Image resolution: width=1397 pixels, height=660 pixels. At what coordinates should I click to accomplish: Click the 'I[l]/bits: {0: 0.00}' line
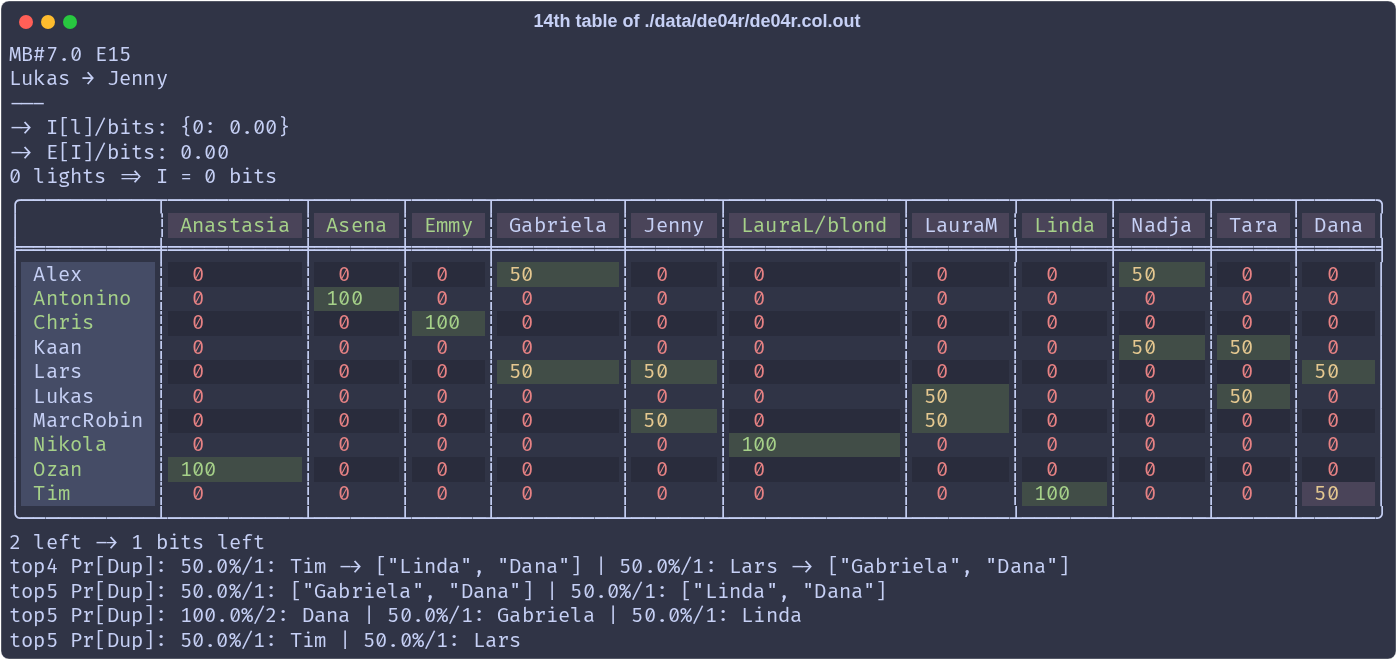(x=150, y=127)
